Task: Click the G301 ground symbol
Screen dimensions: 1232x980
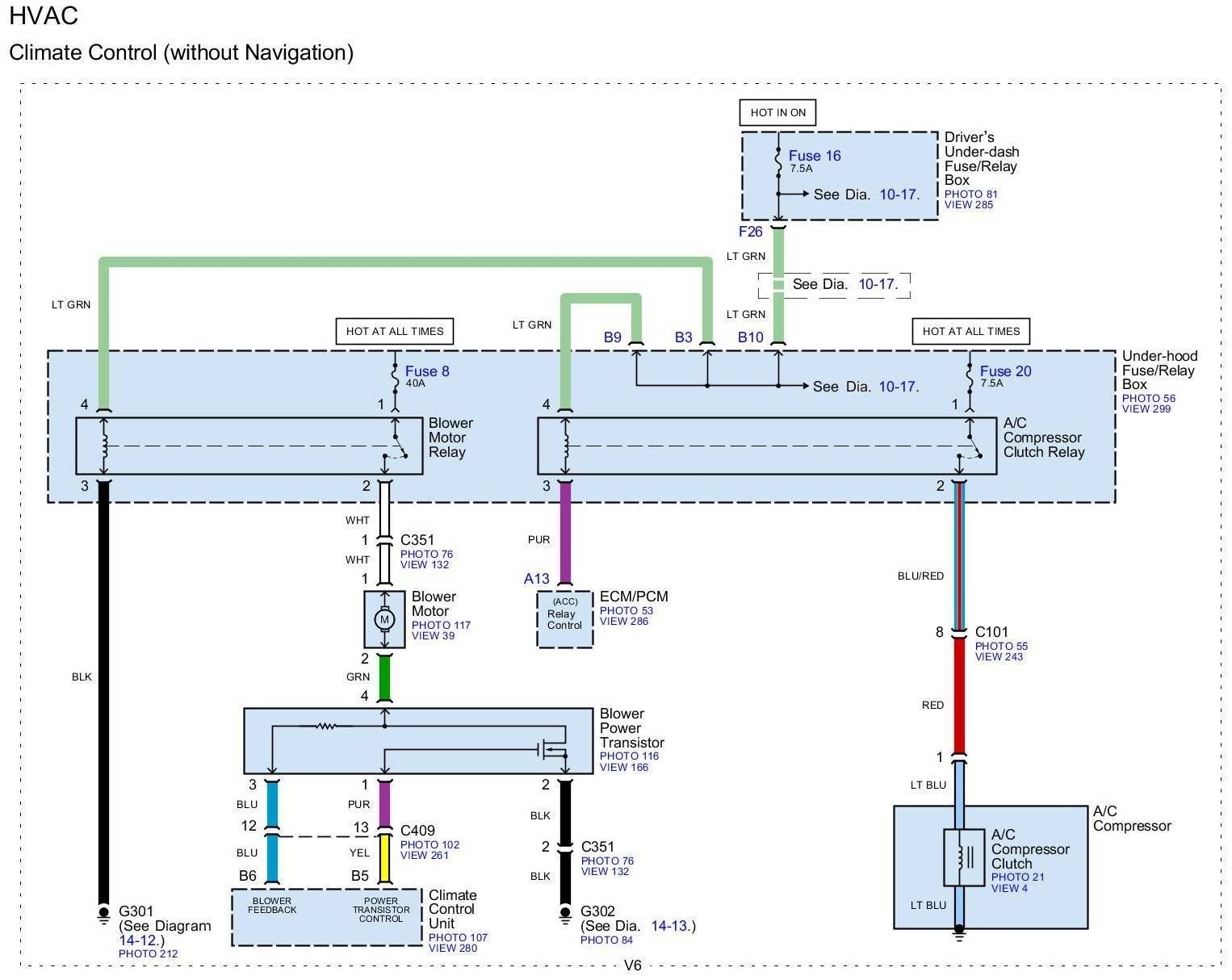Action: click(x=103, y=913)
